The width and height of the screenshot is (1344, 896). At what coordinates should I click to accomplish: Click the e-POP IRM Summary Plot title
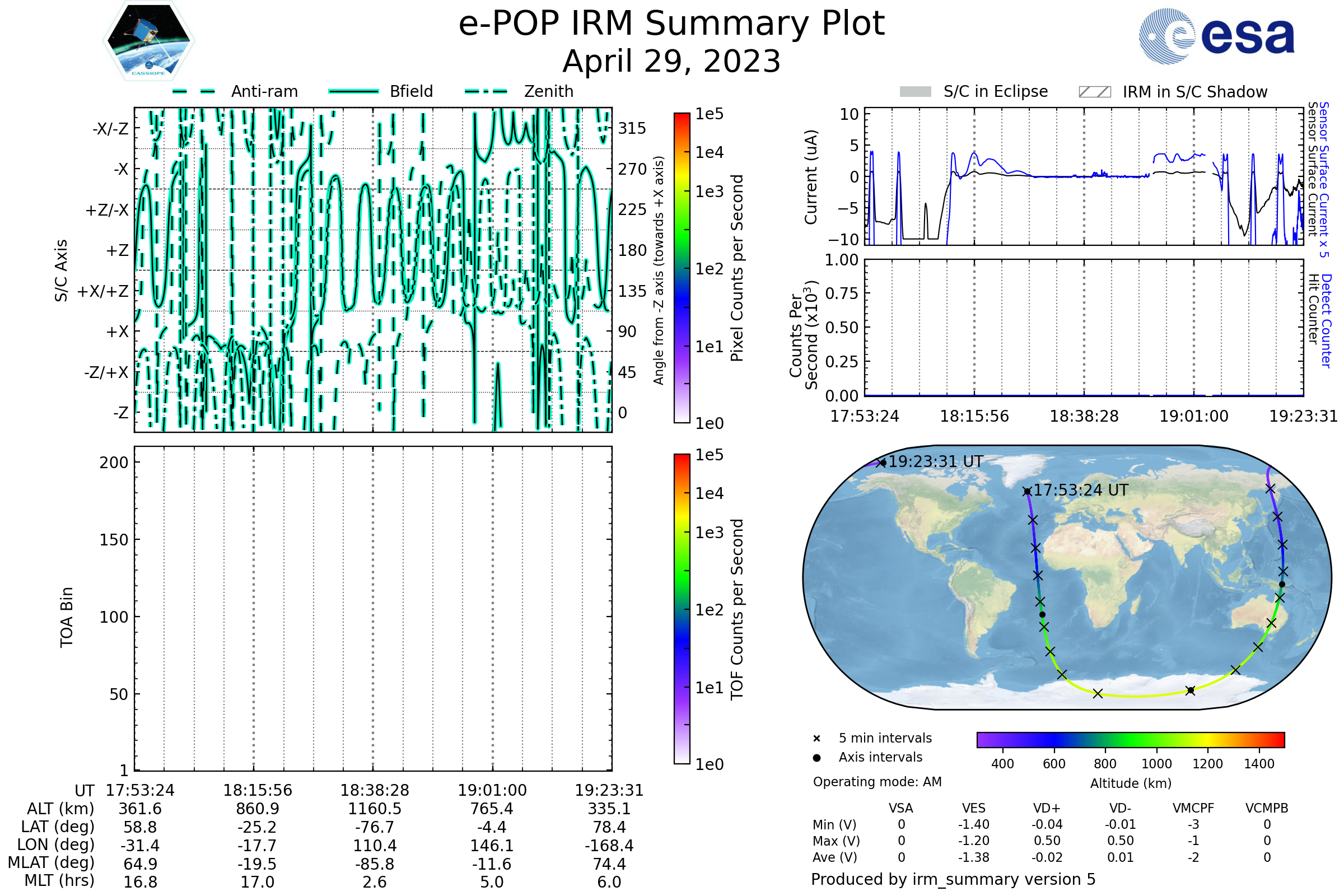(671, 24)
